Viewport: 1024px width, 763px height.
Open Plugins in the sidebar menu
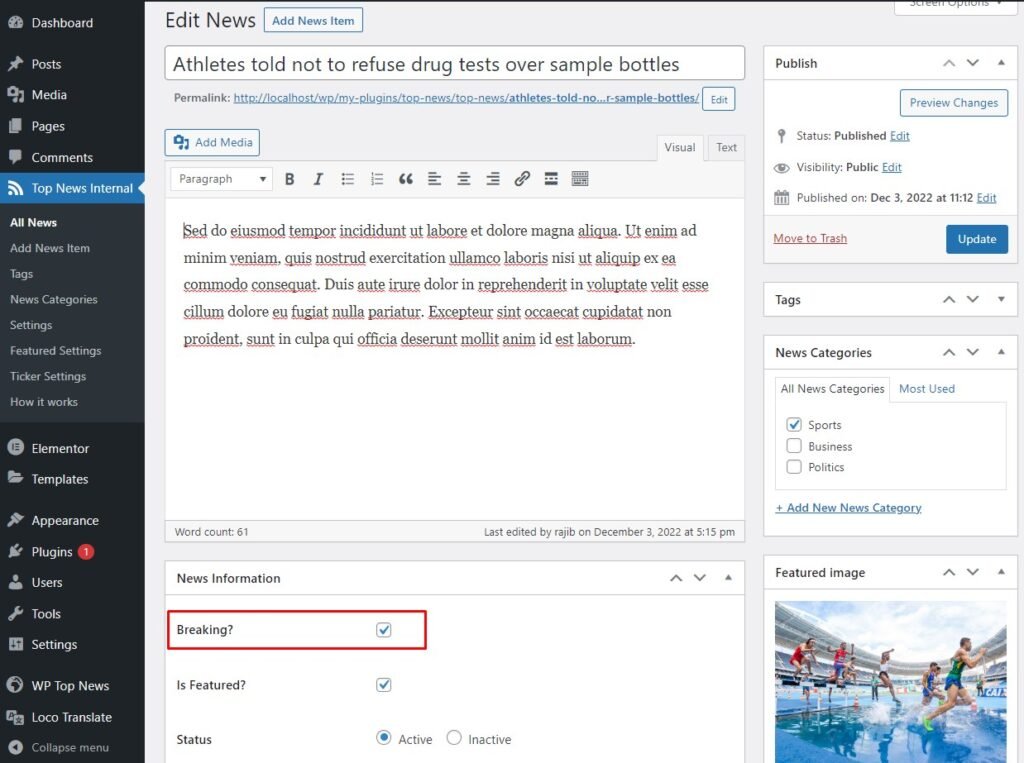[52, 551]
